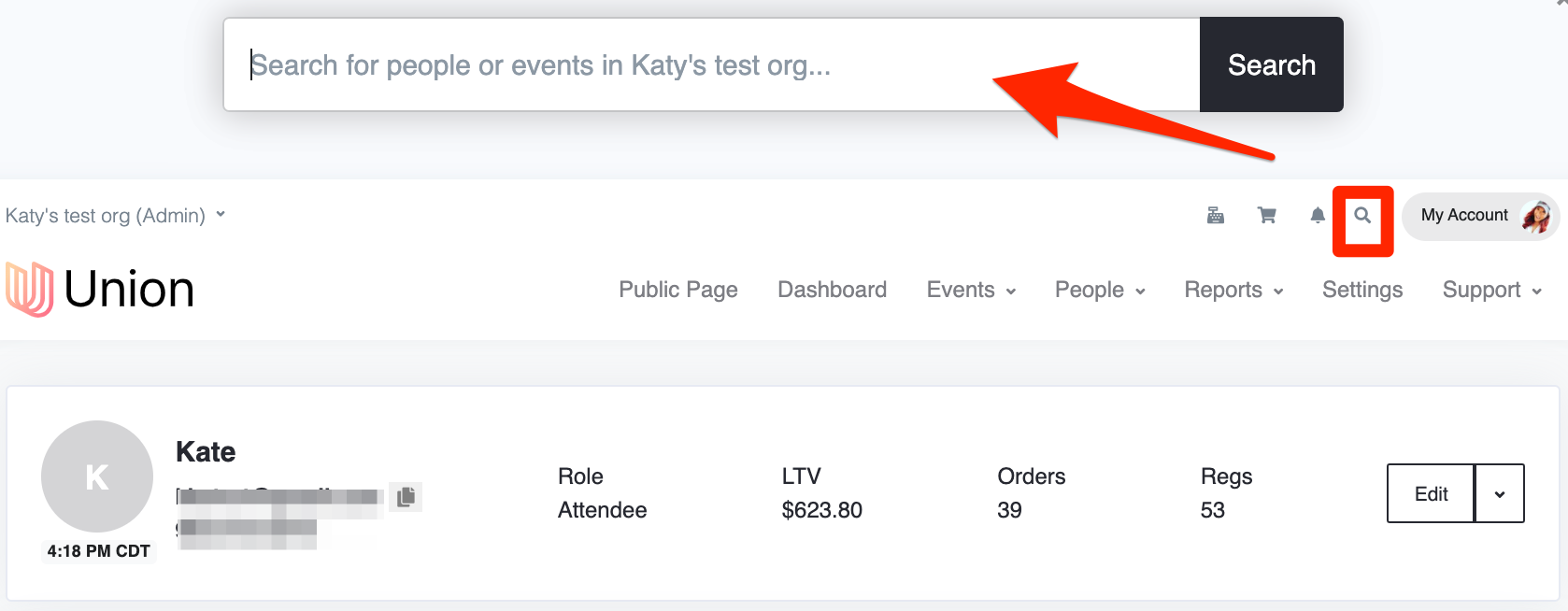Click the notifications bell icon
The image size is (1568, 611).
pos(1318,216)
